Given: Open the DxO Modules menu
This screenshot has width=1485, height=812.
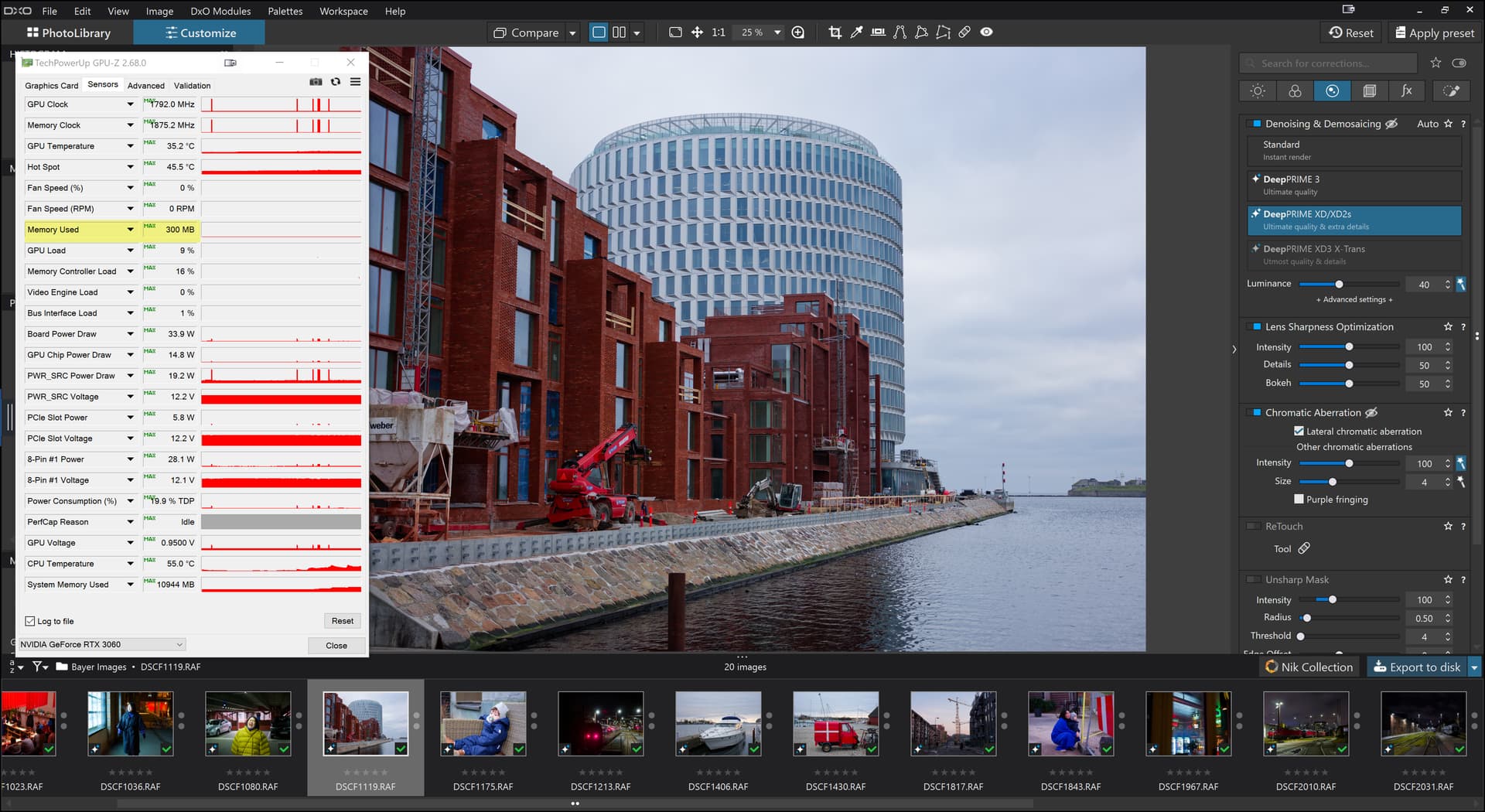Looking at the screenshot, I should (x=220, y=11).
